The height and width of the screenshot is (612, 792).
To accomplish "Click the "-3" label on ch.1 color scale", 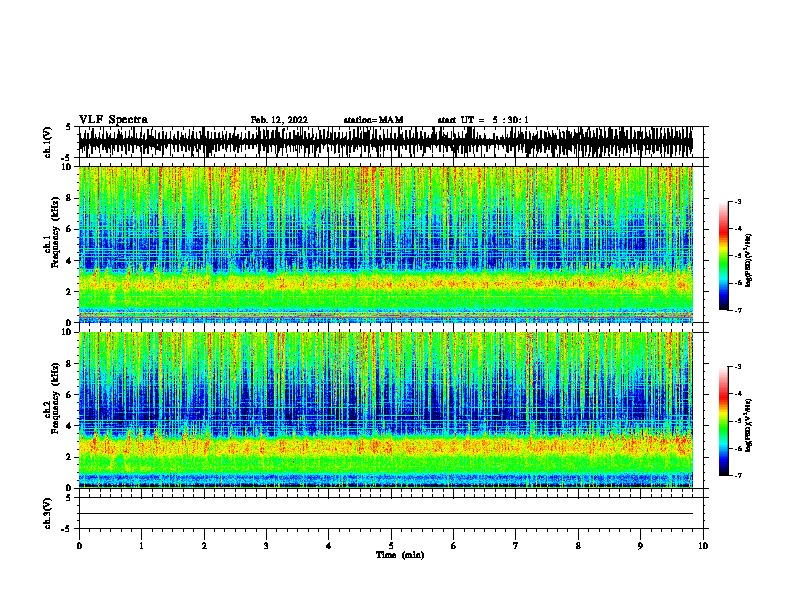I will click(x=738, y=201).
